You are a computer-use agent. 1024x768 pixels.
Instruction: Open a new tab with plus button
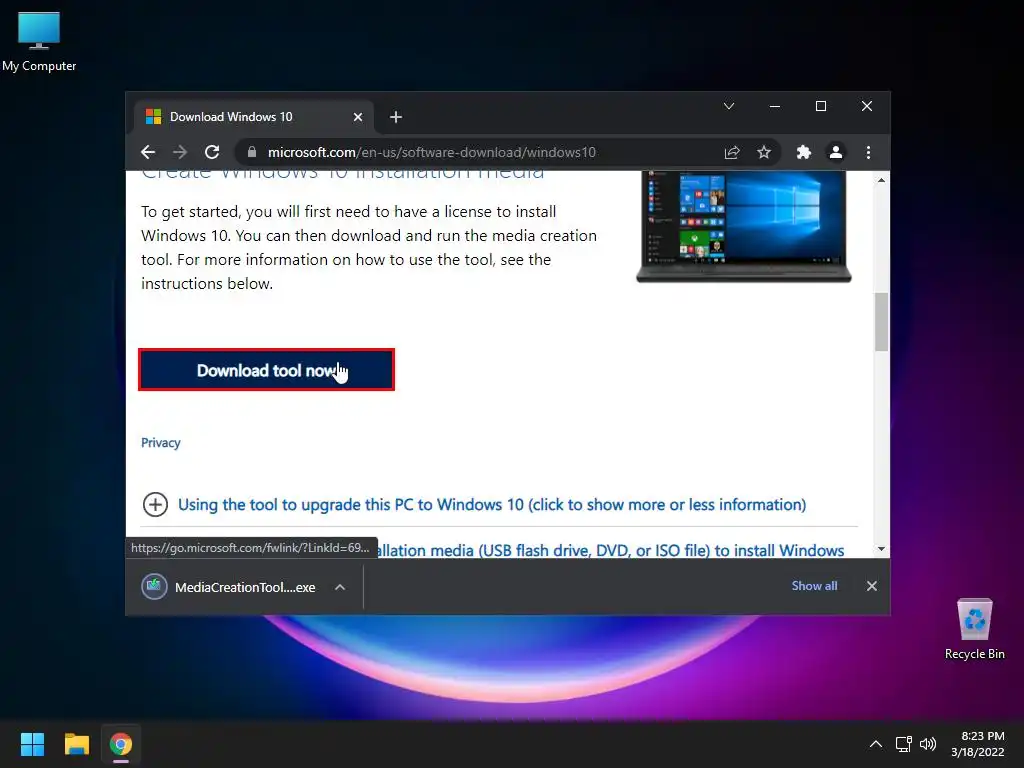coord(396,117)
